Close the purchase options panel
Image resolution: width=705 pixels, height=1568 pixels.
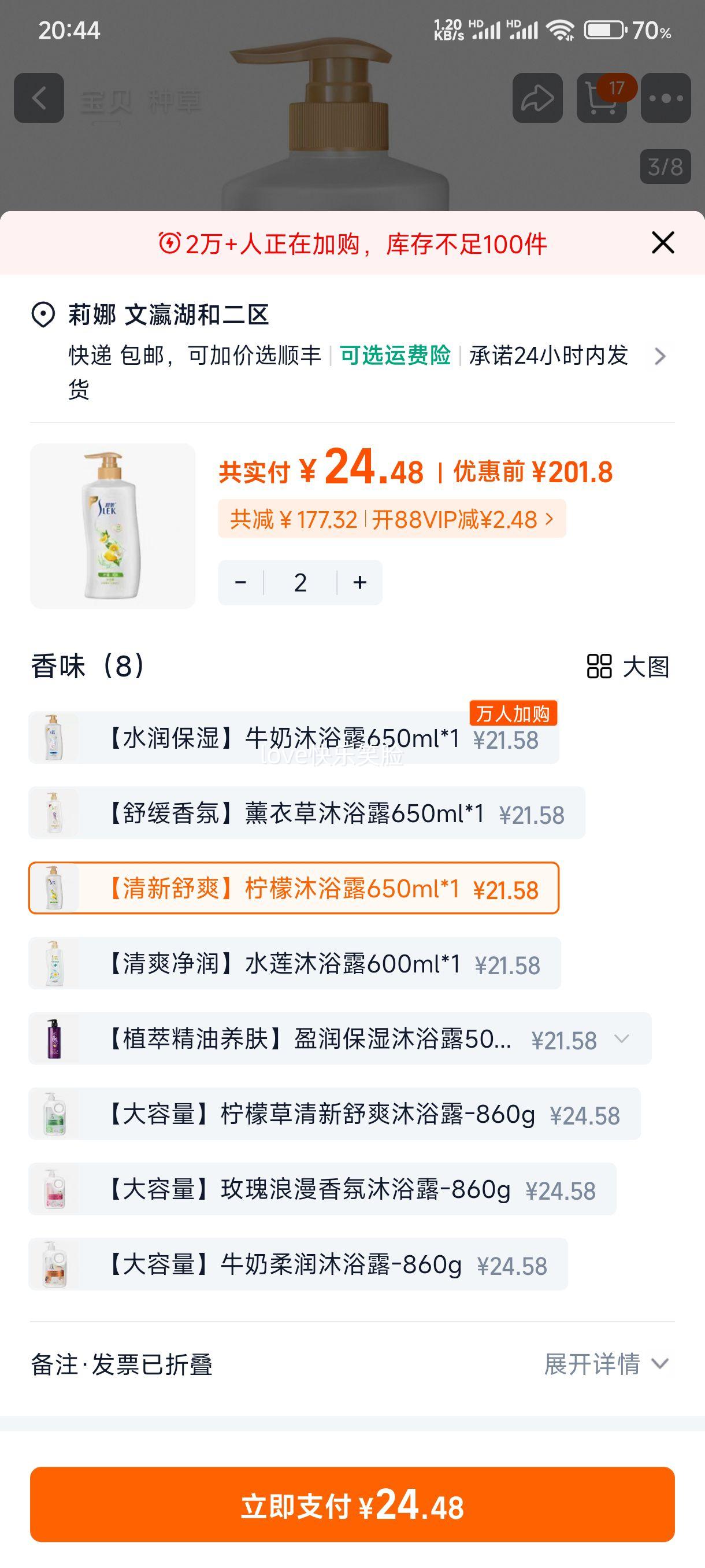click(x=662, y=243)
